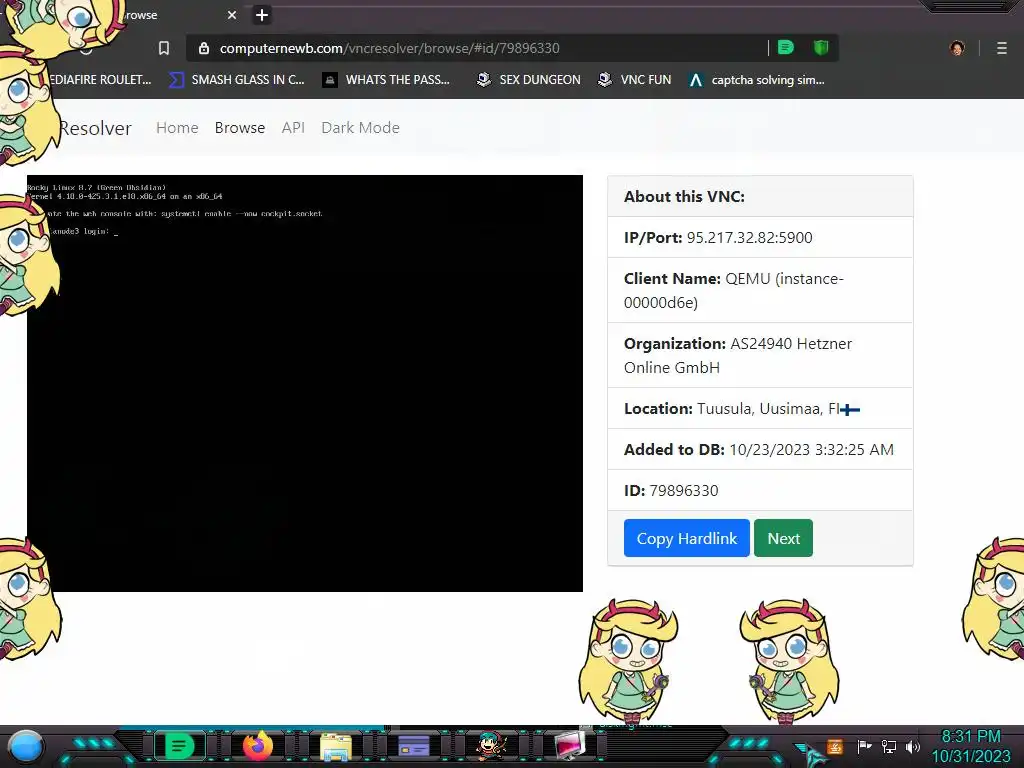Screen dimensions: 1024x768
Task: Toggle Dark Mode in navbar
Action: tap(360, 127)
